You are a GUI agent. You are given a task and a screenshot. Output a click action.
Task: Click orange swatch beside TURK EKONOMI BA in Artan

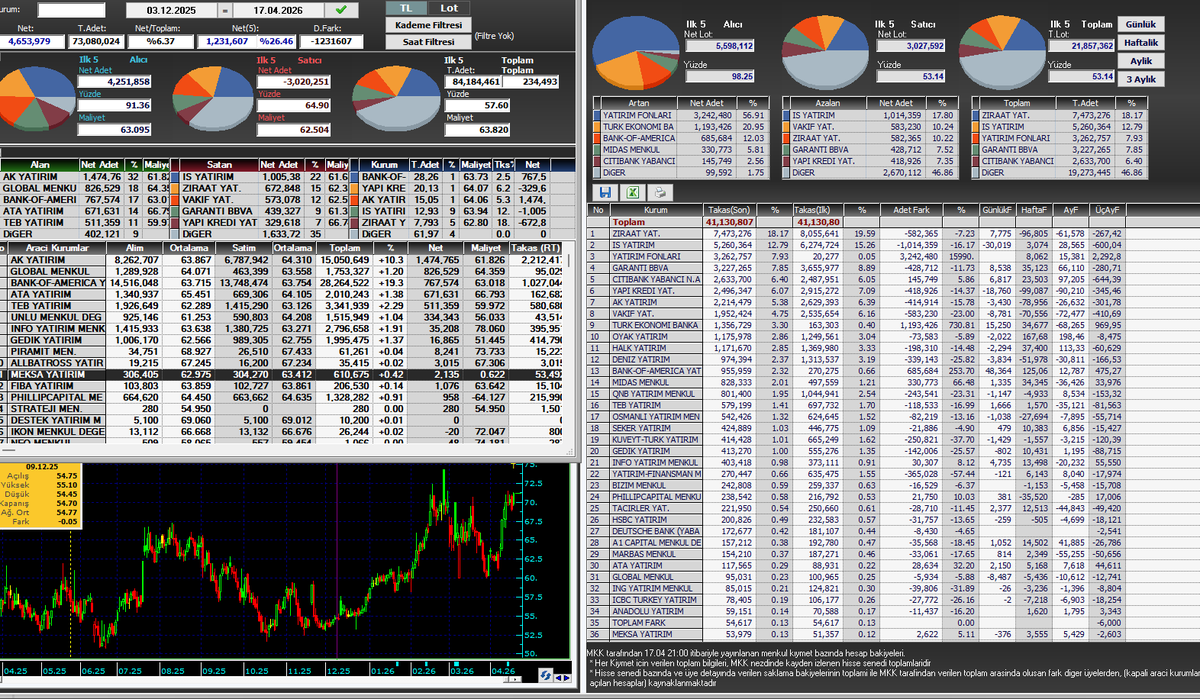pyautogui.click(x=598, y=127)
